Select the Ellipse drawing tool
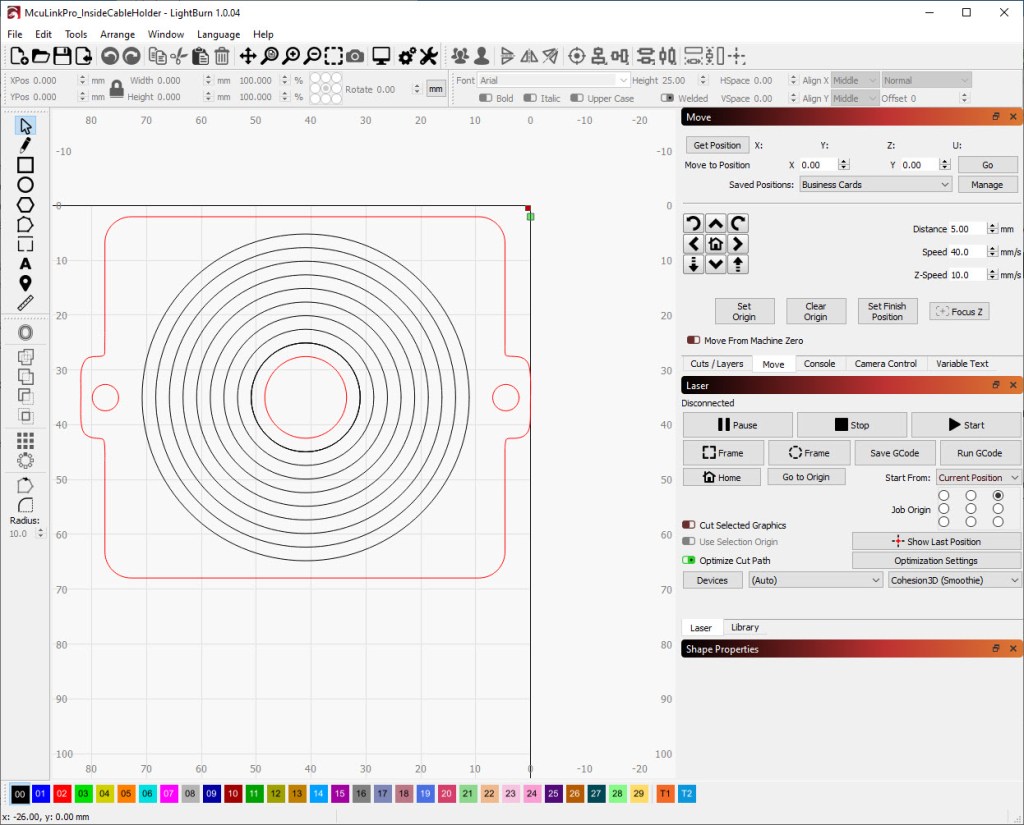Screen dimensions: 1024x825 pos(26,185)
